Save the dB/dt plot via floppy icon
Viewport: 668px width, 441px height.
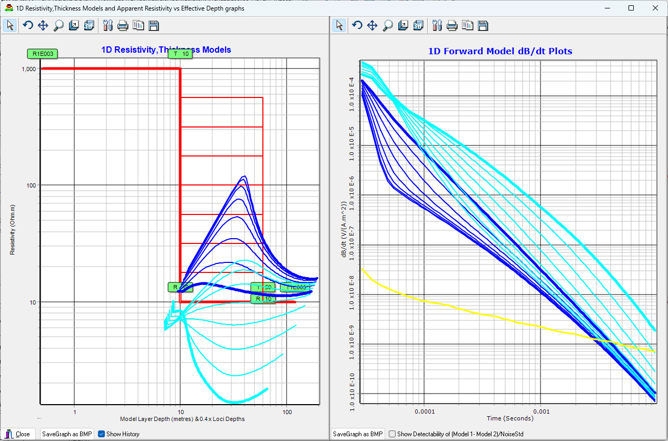pyautogui.click(x=483, y=26)
